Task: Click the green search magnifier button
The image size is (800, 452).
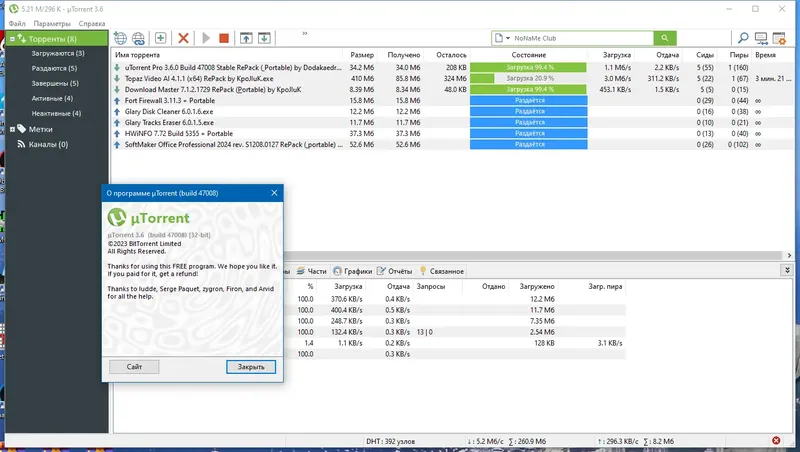Action: (665, 38)
